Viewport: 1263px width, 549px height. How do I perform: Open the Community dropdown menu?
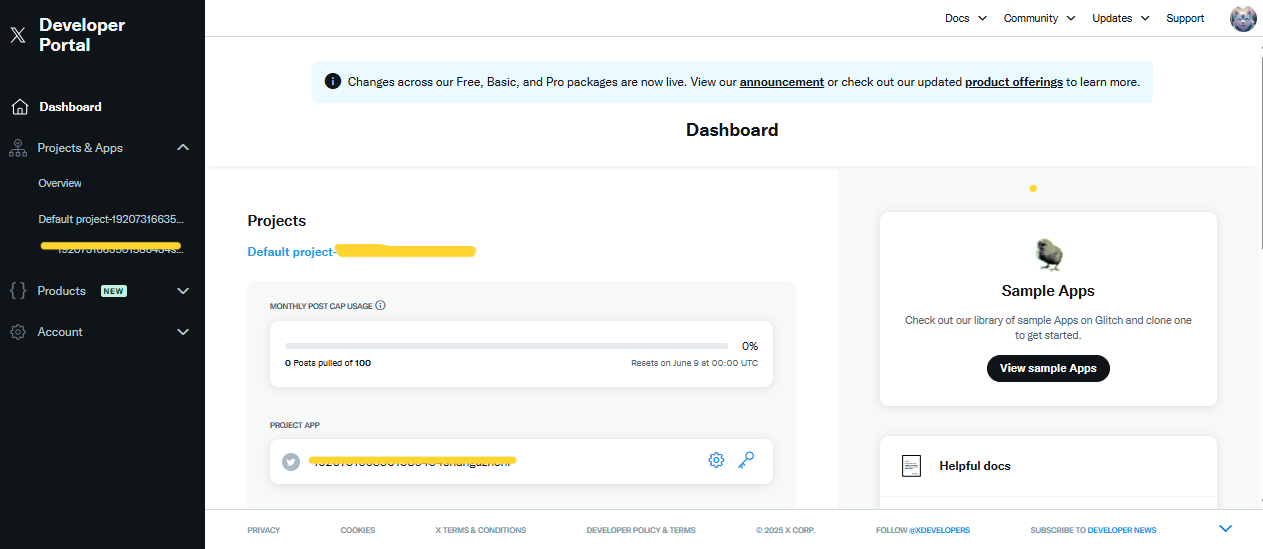(x=1039, y=18)
